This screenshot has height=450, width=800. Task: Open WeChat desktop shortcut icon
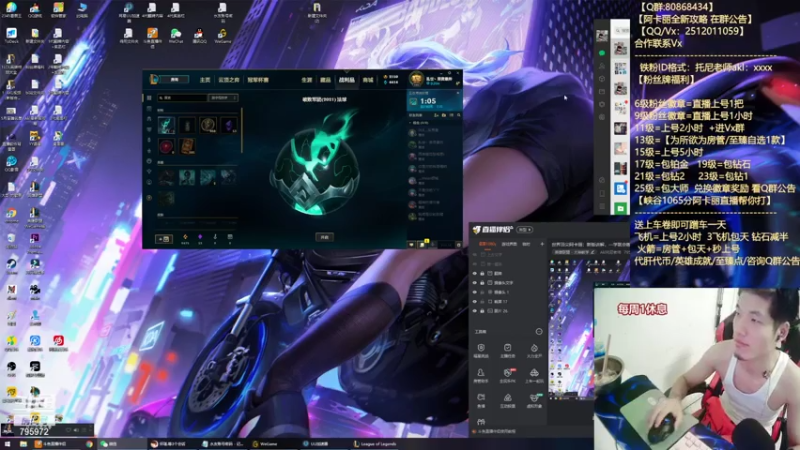pyautogui.click(x=176, y=36)
